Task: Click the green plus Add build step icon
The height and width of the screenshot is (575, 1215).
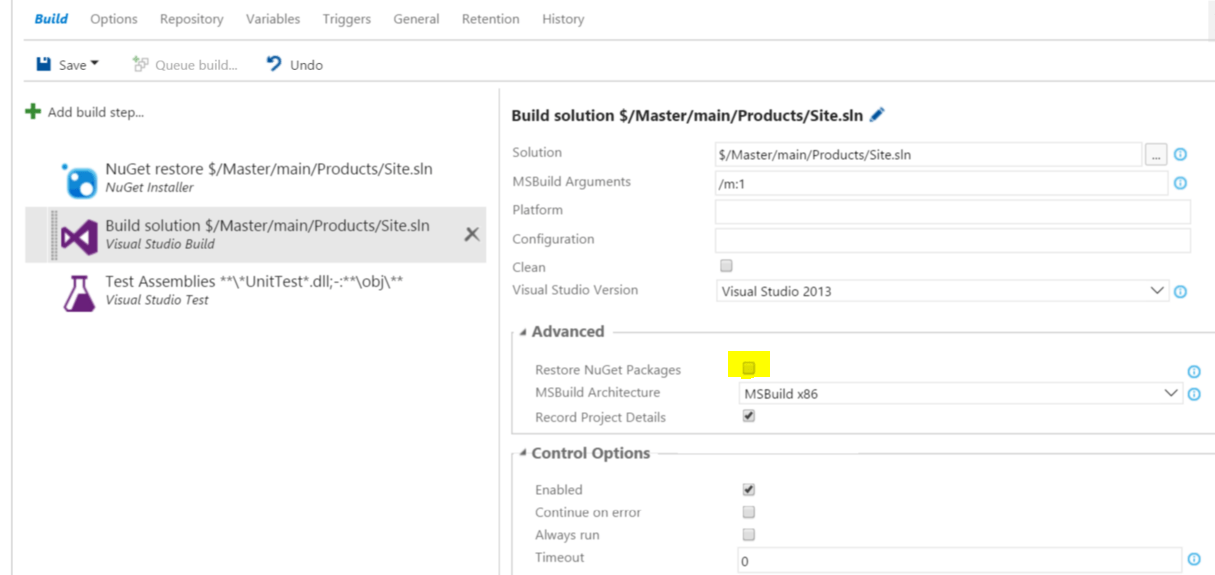Action: (x=34, y=112)
